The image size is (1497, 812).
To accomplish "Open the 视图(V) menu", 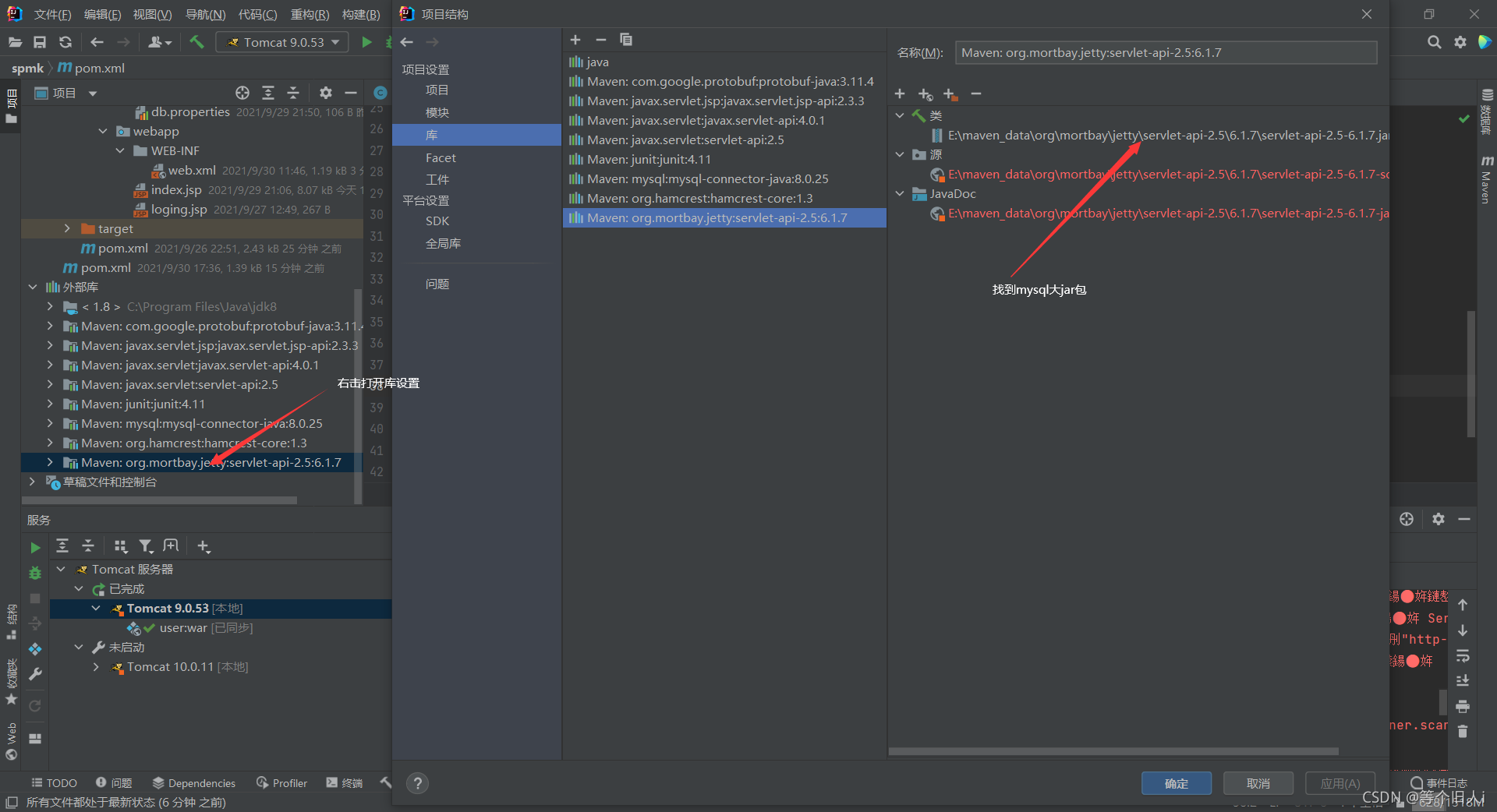I will (x=152, y=14).
